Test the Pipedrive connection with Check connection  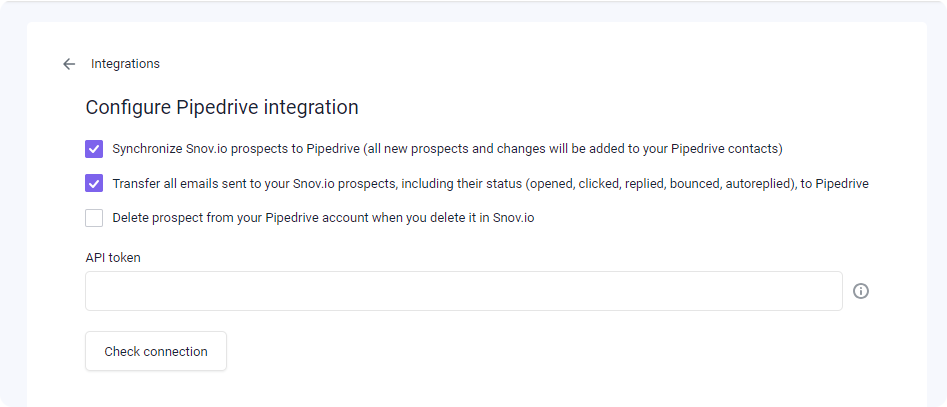click(x=156, y=351)
